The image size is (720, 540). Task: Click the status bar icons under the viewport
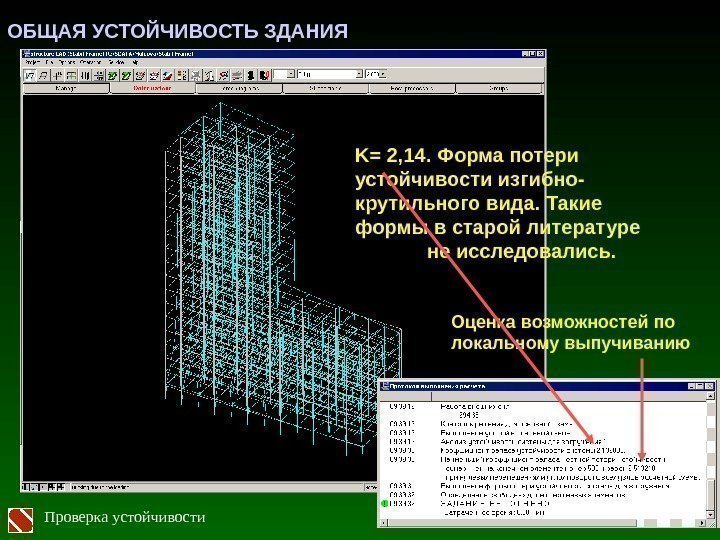(44, 487)
